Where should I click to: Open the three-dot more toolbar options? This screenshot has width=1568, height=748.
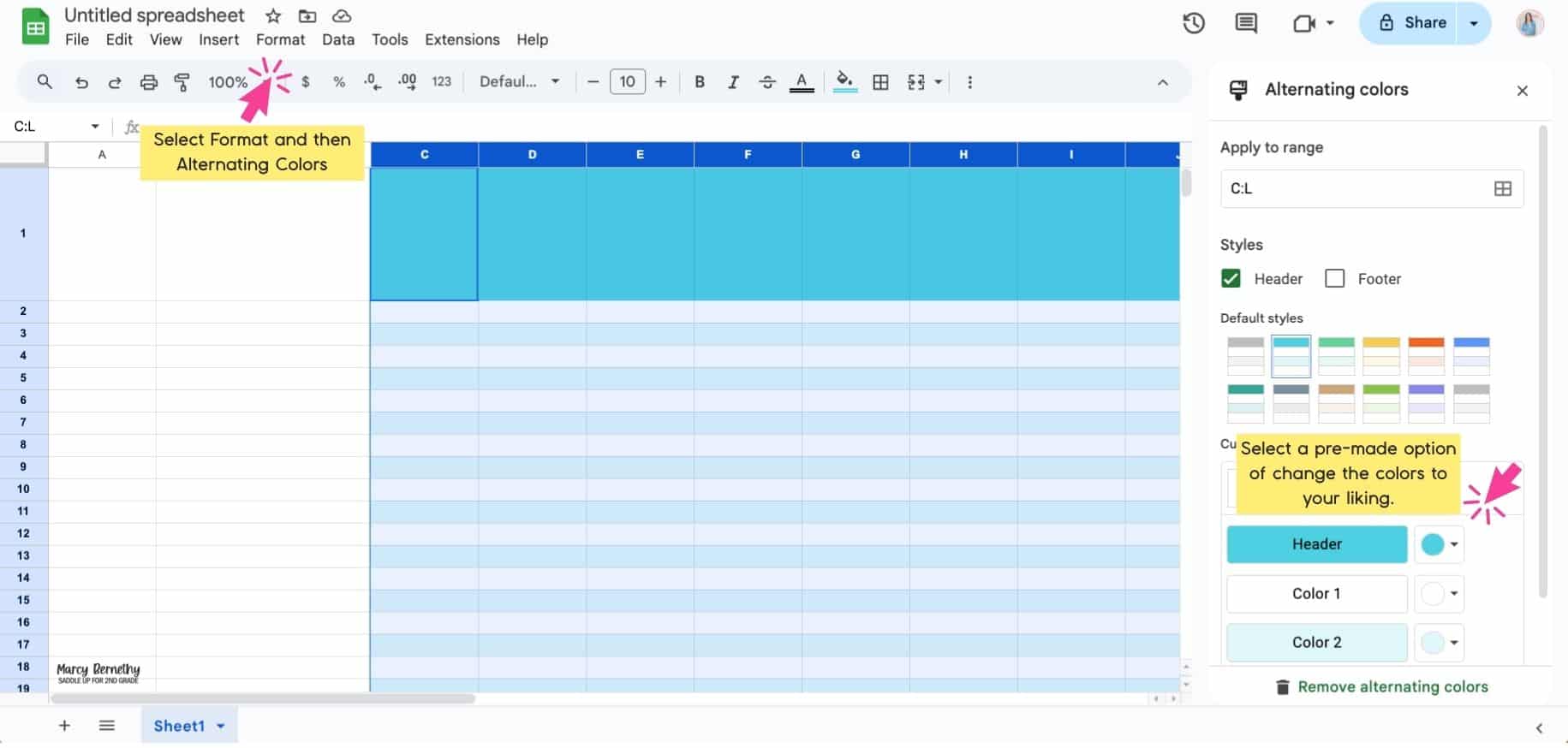click(969, 82)
